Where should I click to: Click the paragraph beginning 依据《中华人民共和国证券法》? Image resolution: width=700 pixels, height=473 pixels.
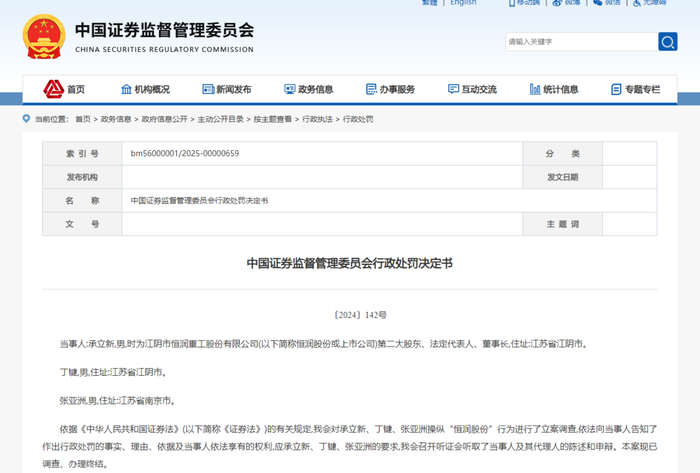350,447
